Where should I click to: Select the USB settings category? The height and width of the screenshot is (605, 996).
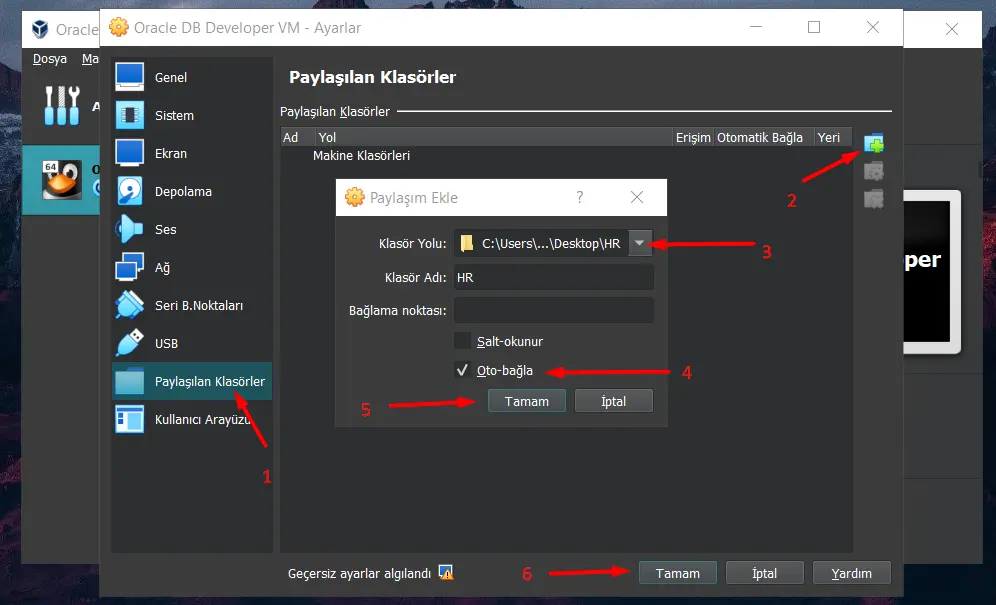pos(166,343)
